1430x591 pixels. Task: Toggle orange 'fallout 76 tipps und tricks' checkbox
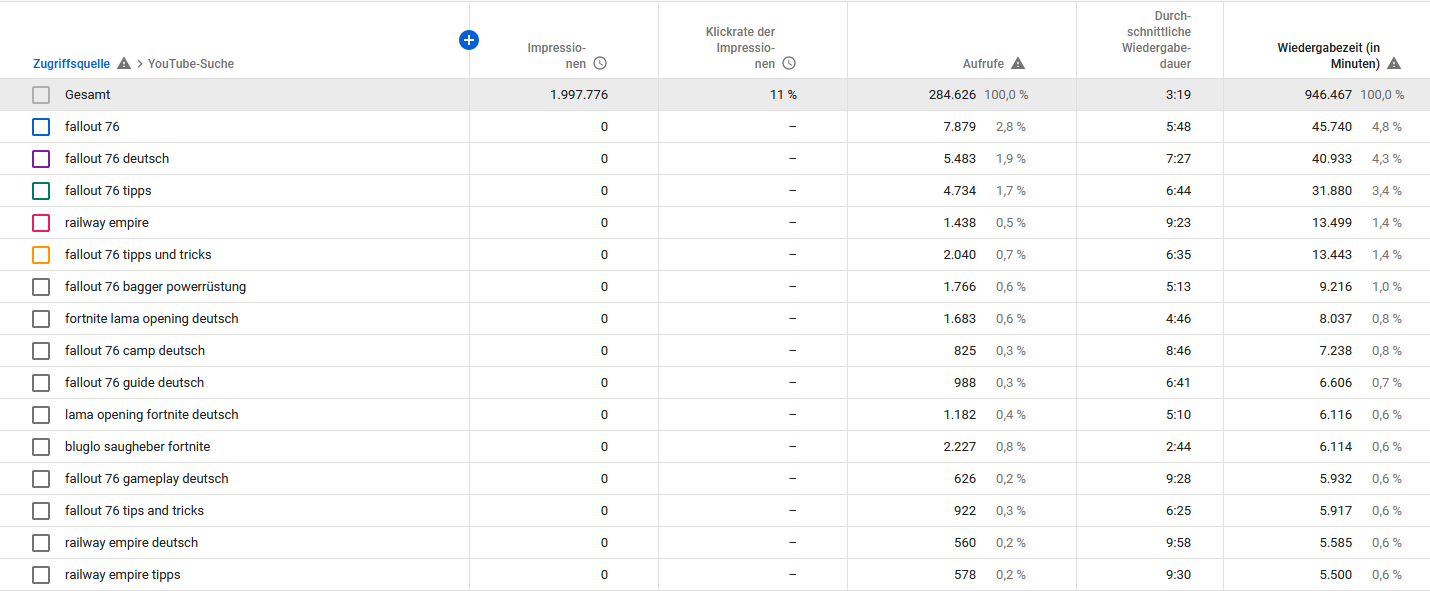coord(41,255)
